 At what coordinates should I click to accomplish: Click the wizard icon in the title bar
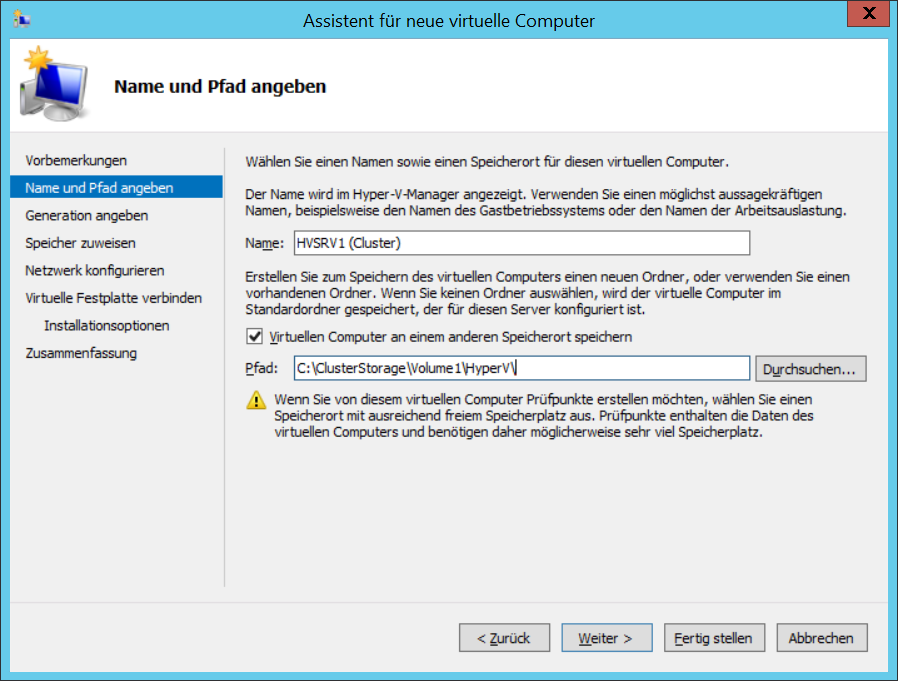[x=21, y=19]
